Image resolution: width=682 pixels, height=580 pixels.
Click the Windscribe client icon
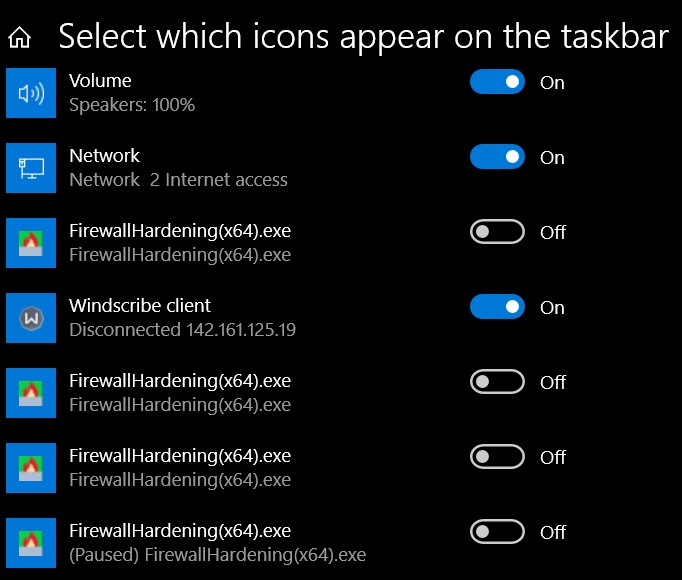31,318
